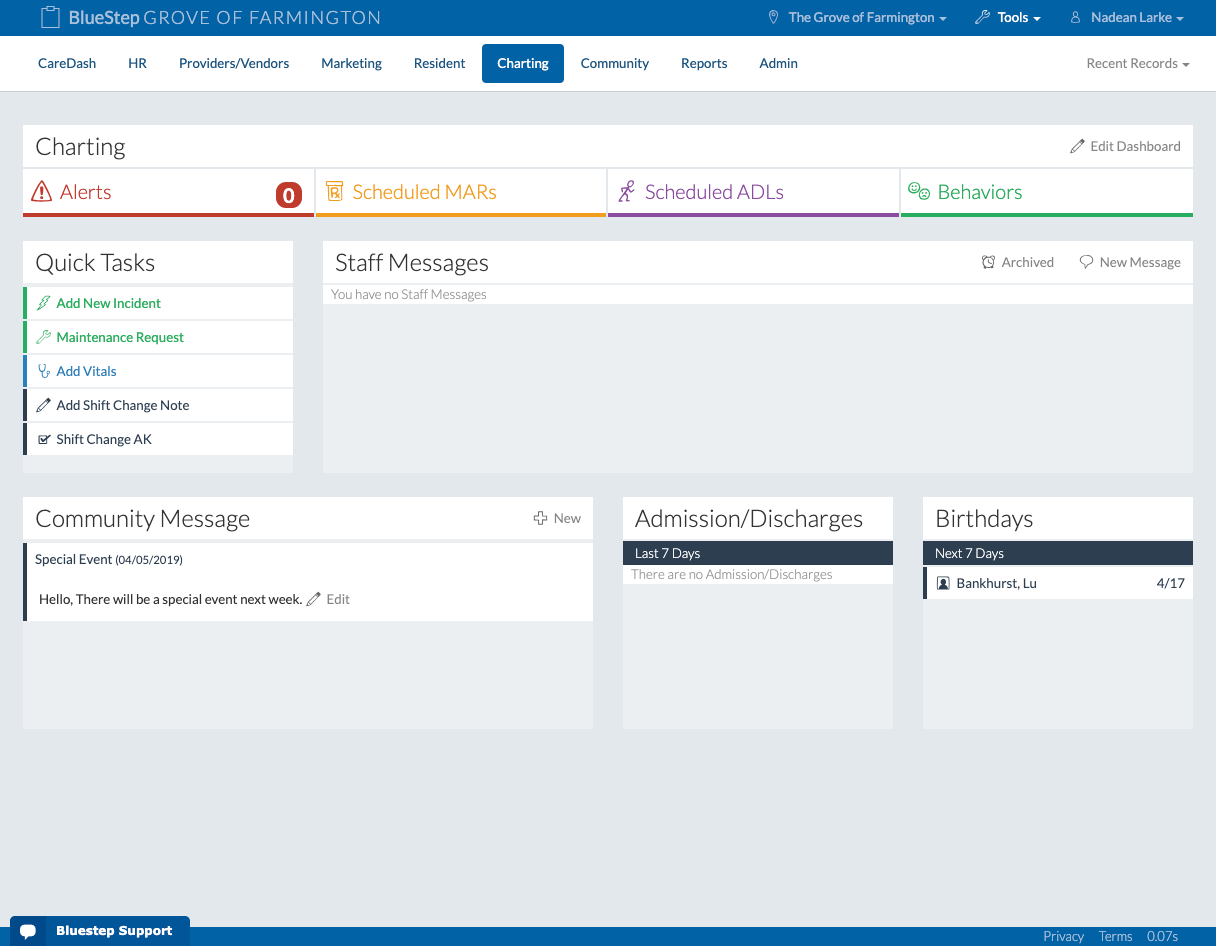Click the Privacy link in footer

1063,936
